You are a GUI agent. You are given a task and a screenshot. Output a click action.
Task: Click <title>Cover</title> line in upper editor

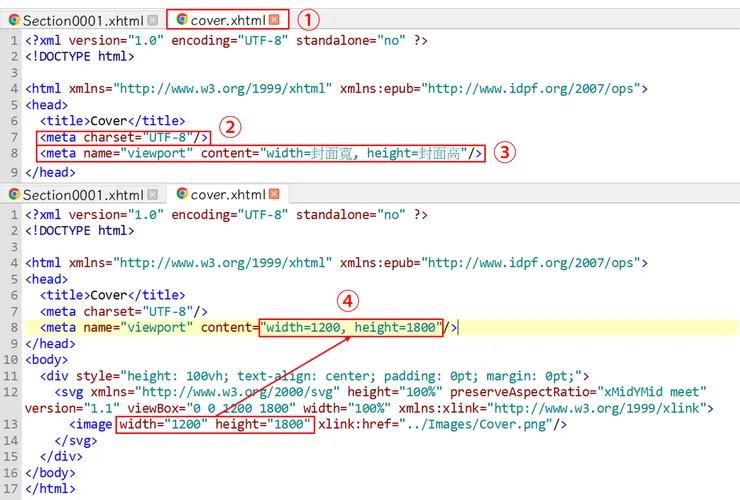112,121
